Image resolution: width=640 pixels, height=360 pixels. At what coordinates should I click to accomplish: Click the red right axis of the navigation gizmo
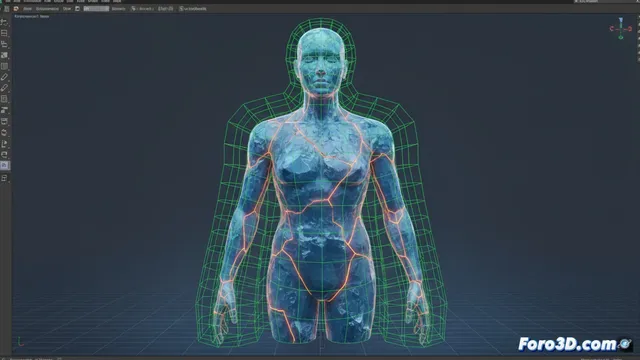630,29
